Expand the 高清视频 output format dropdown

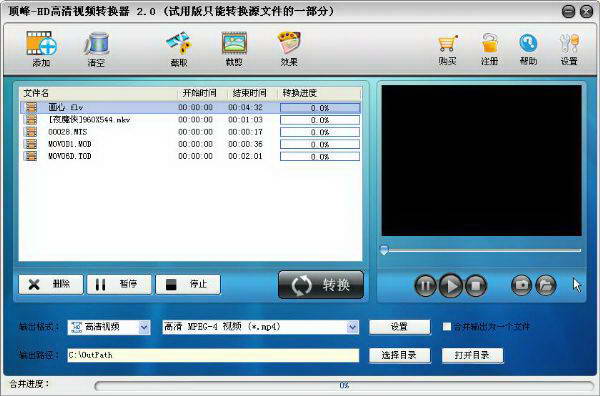click(144, 327)
